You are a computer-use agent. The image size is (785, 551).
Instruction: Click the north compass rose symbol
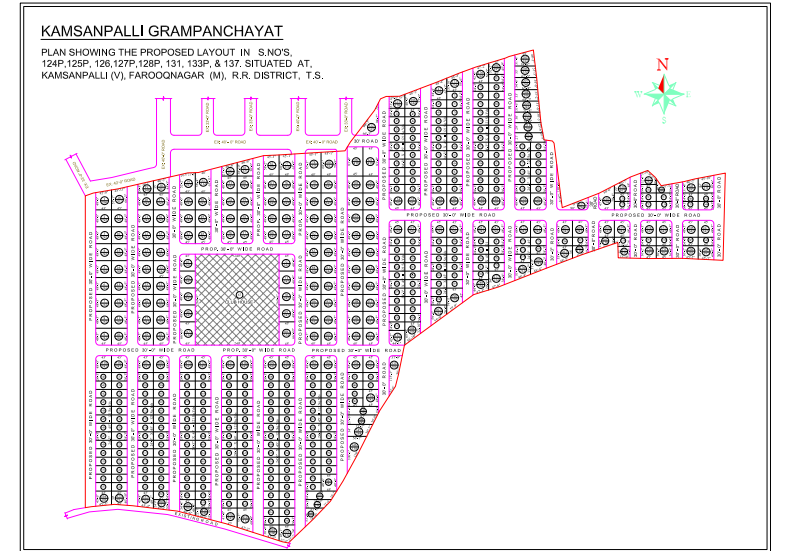click(662, 93)
